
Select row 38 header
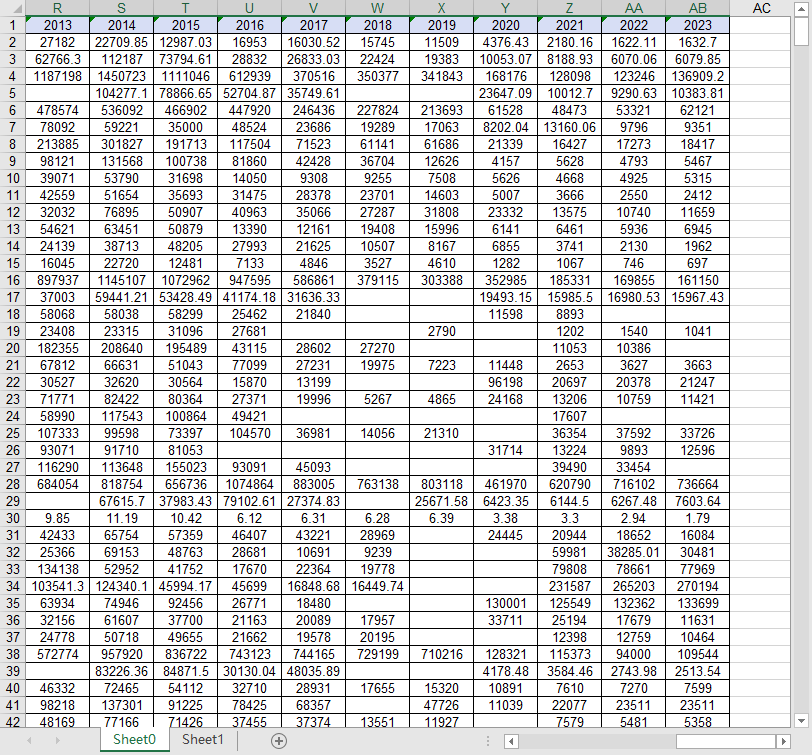click(12, 654)
